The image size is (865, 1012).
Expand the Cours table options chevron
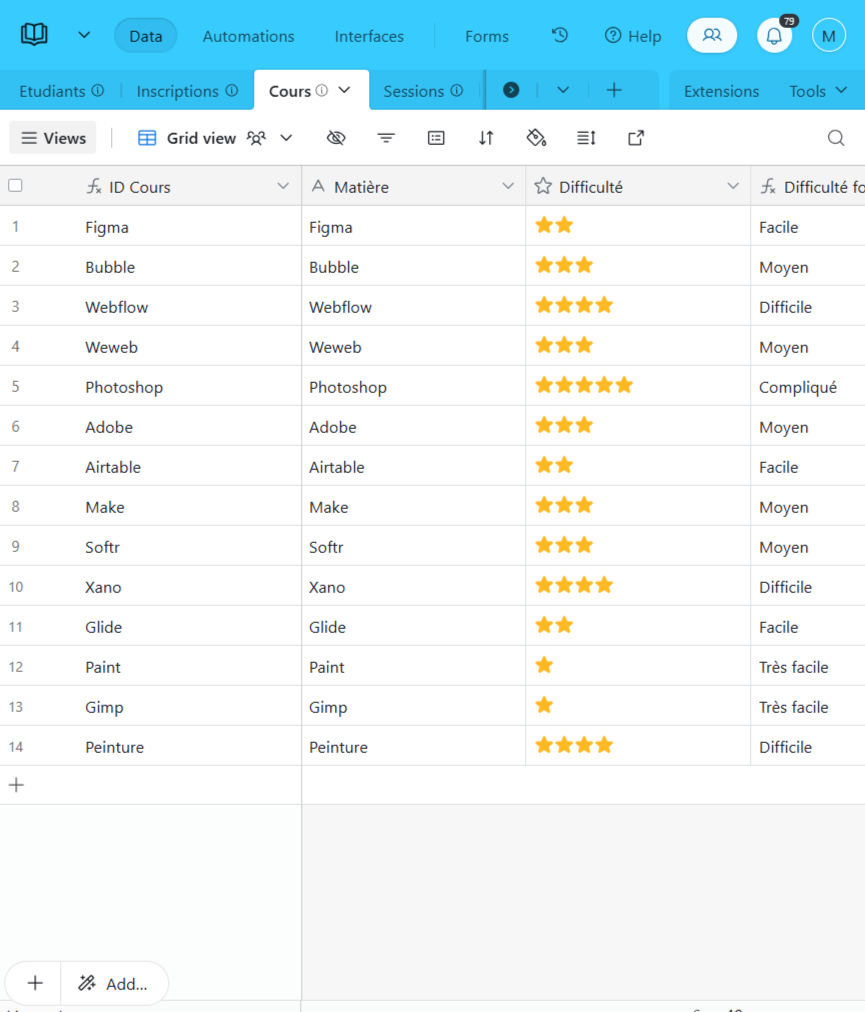(x=345, y=90)
